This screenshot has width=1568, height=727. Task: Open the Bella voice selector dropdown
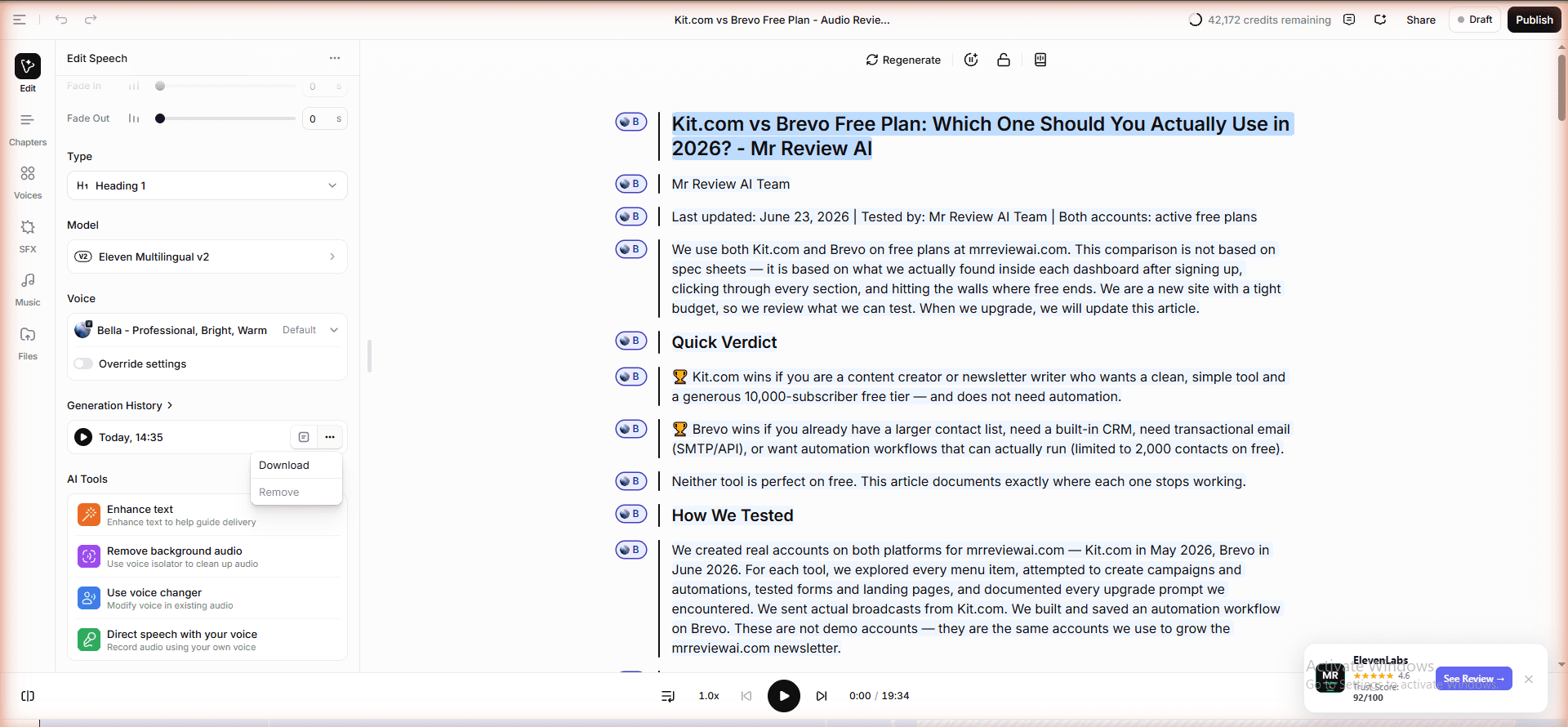pos(207,330)
